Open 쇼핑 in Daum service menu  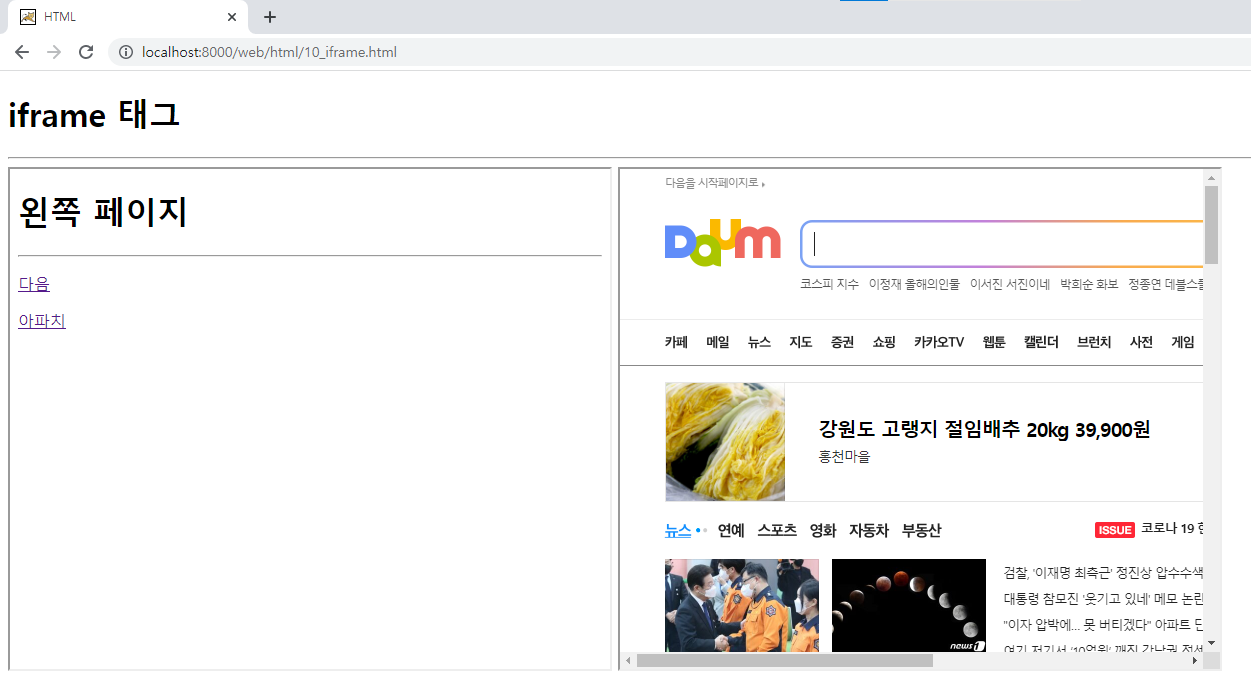tap(884, 342)
